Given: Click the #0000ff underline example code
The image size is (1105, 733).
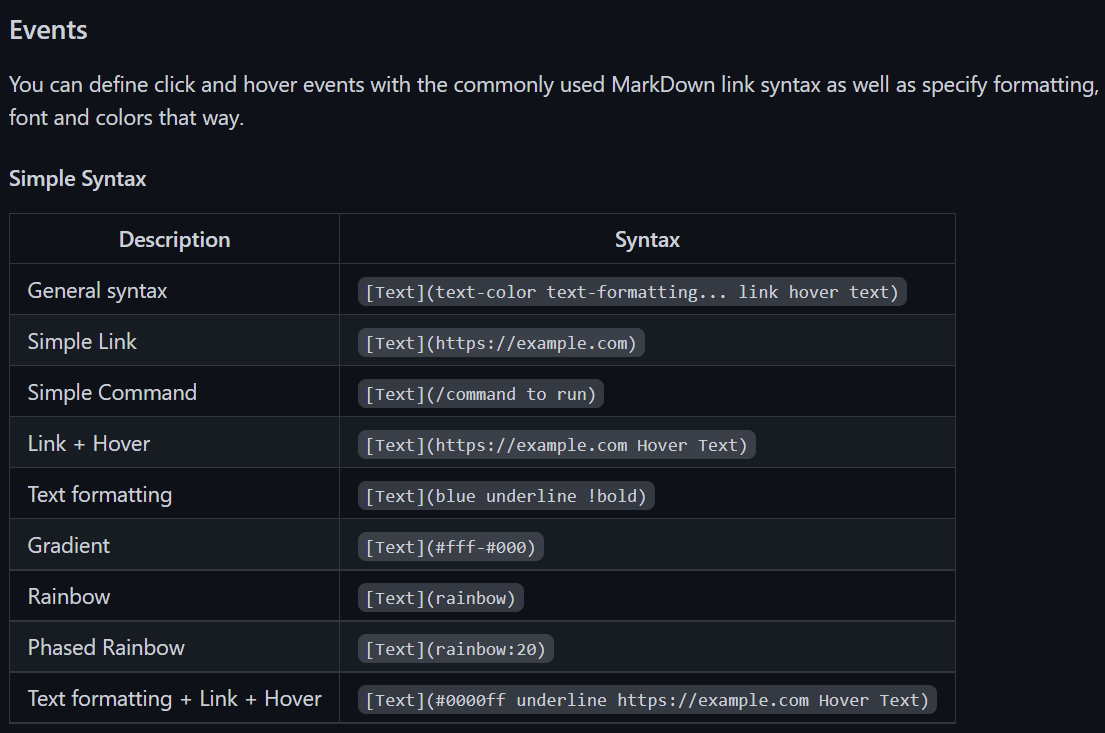Looking at the screenshot, I should click(647, 700).
